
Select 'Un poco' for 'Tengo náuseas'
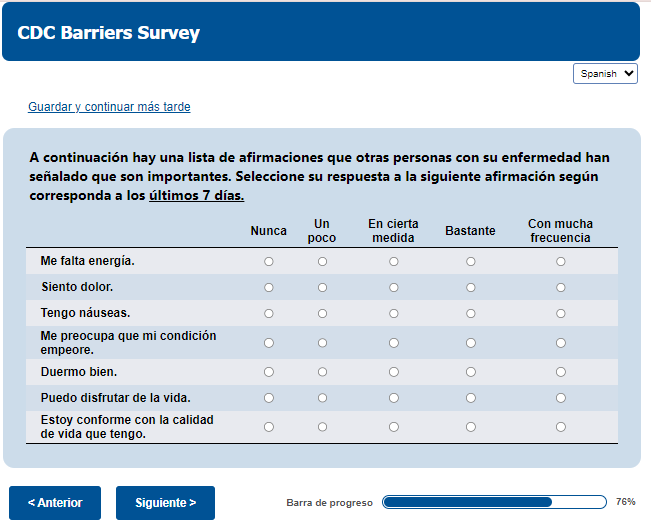(x=322, y=313)
